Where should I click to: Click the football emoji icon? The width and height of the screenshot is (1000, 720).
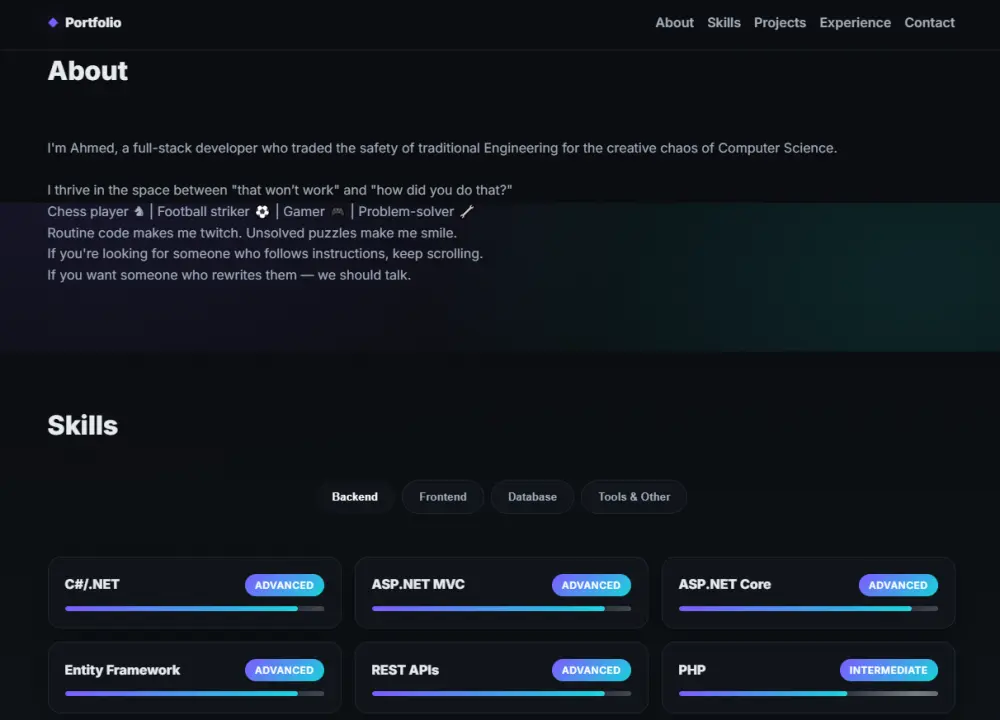(262, 212)
